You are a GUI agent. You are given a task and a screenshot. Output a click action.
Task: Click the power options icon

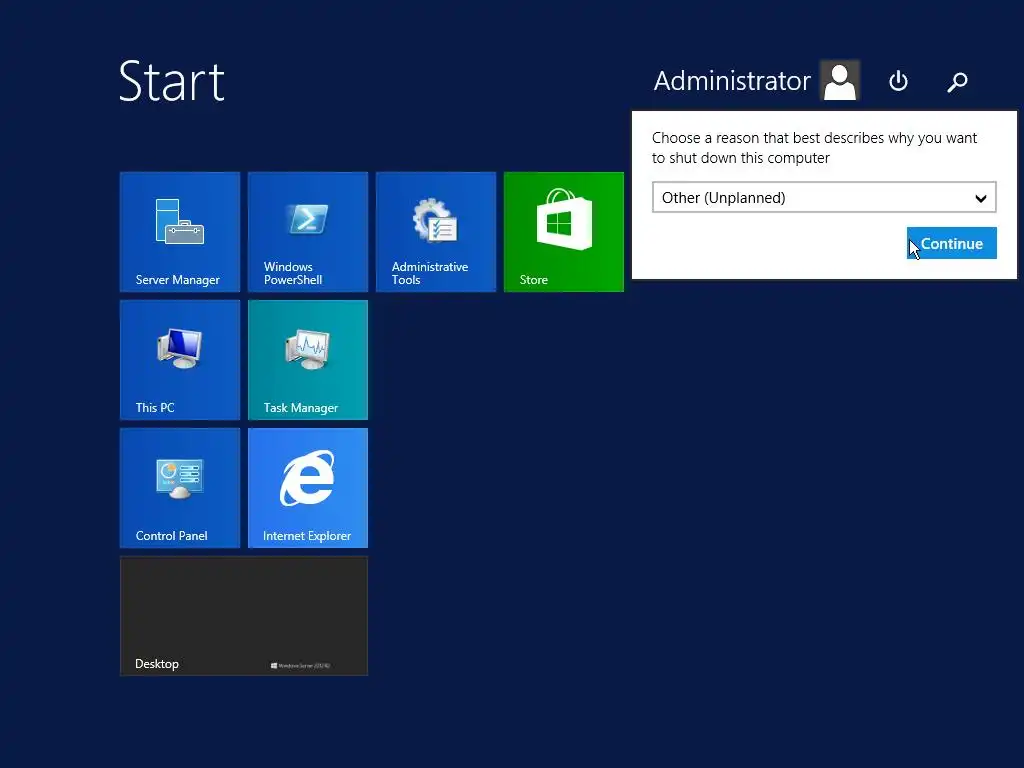(898, 81)
